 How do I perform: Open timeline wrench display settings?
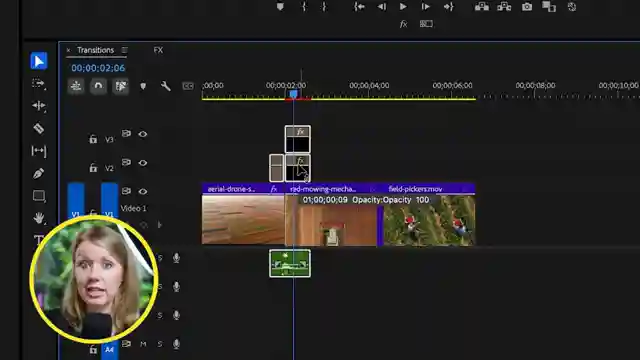click(165, 86)
